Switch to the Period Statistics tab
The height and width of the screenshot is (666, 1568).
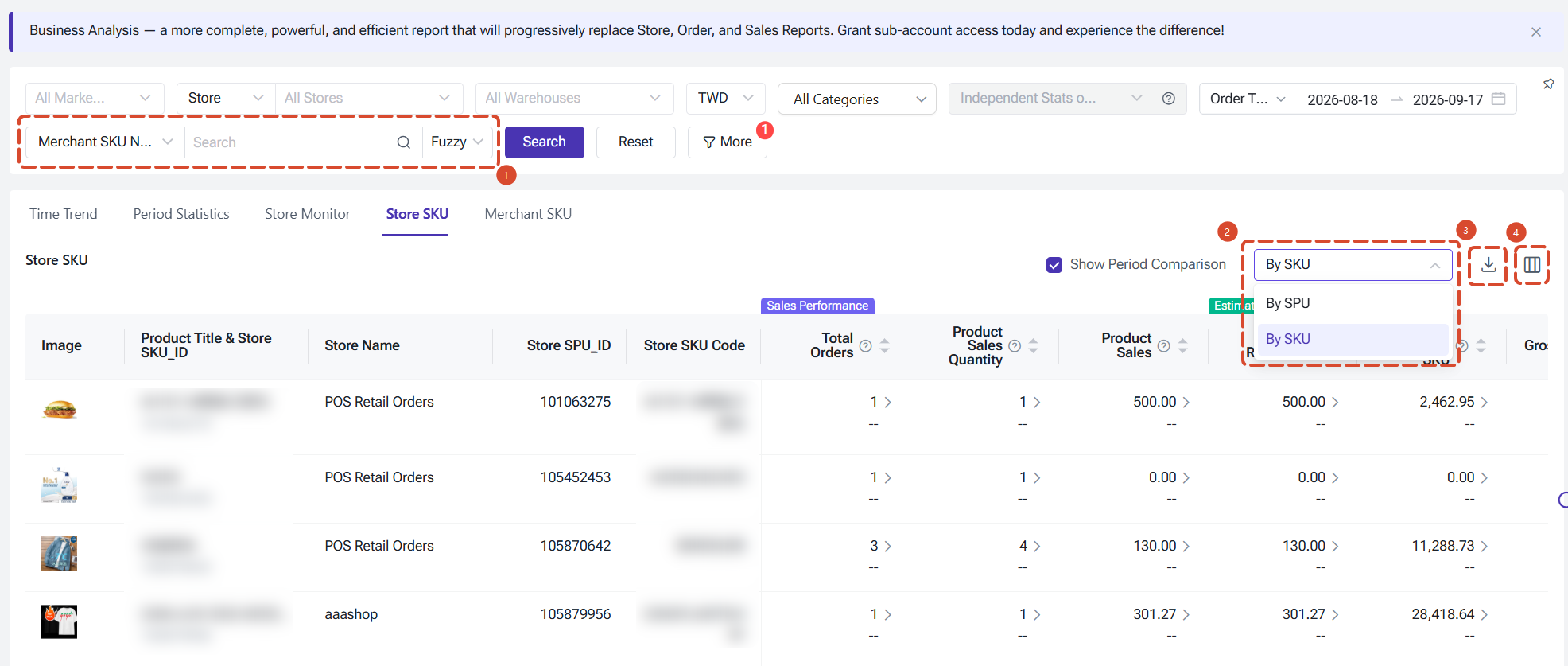[181, 214]
